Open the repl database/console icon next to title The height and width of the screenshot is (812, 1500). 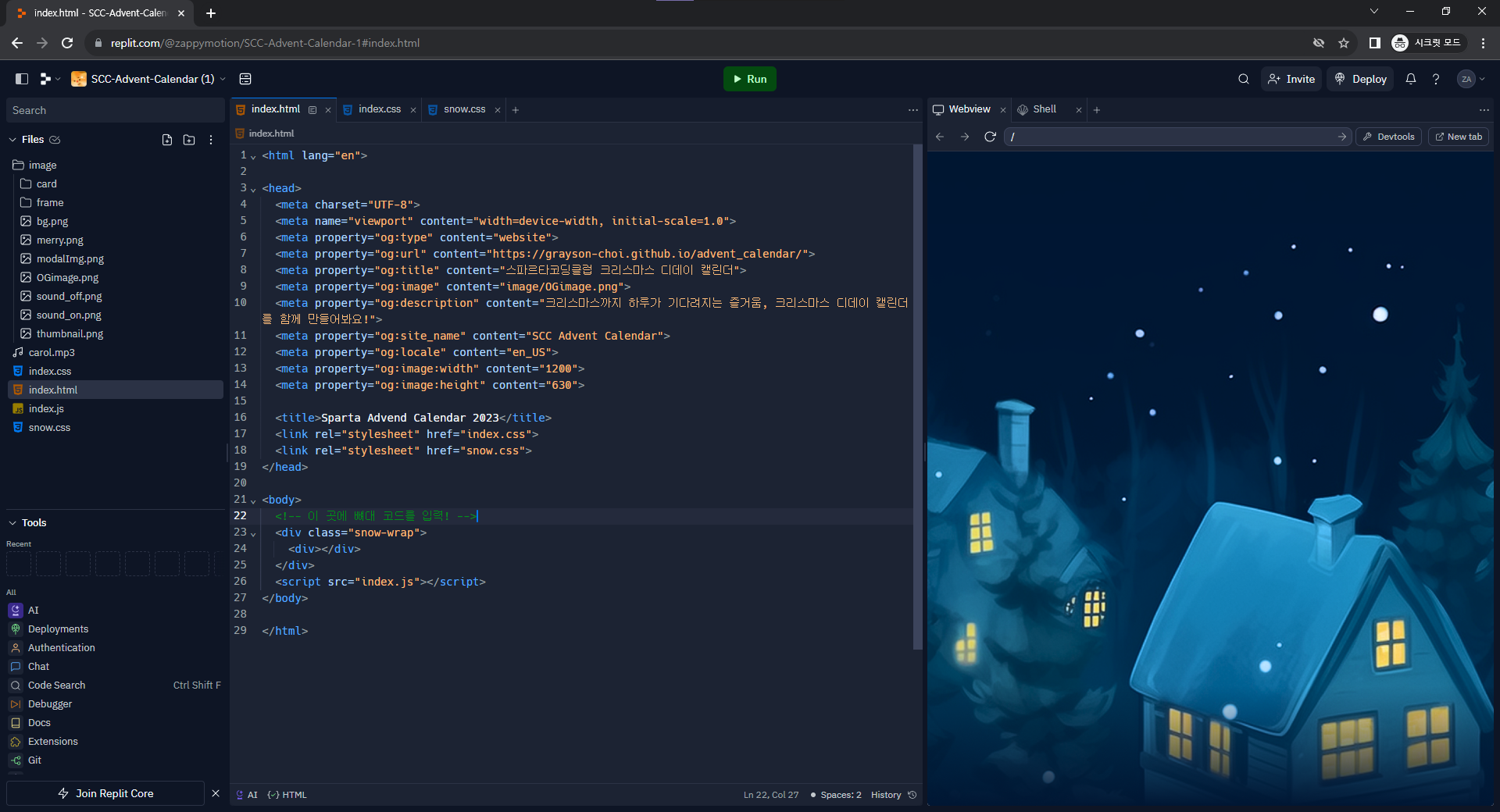[x=245, y=79]
